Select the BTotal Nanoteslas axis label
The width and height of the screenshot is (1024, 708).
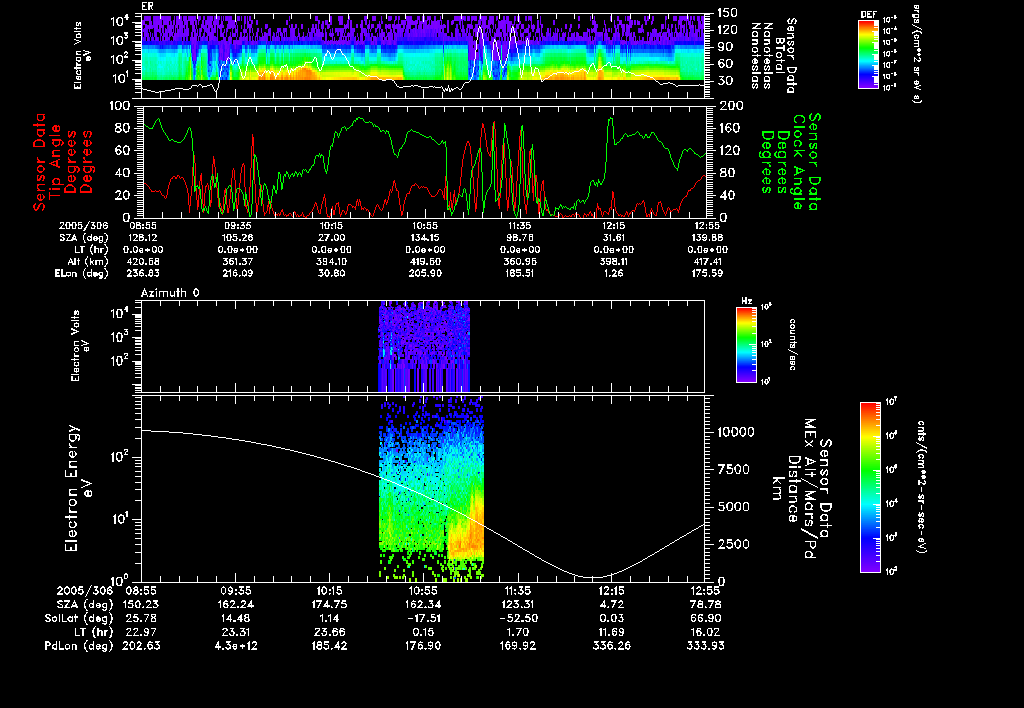click(x=774, y=56)
